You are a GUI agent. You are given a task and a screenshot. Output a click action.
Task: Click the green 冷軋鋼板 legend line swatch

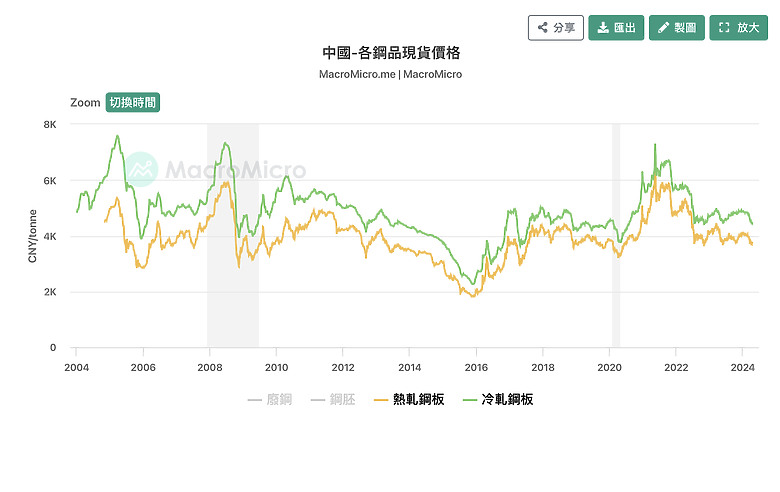tap(470, 400)
